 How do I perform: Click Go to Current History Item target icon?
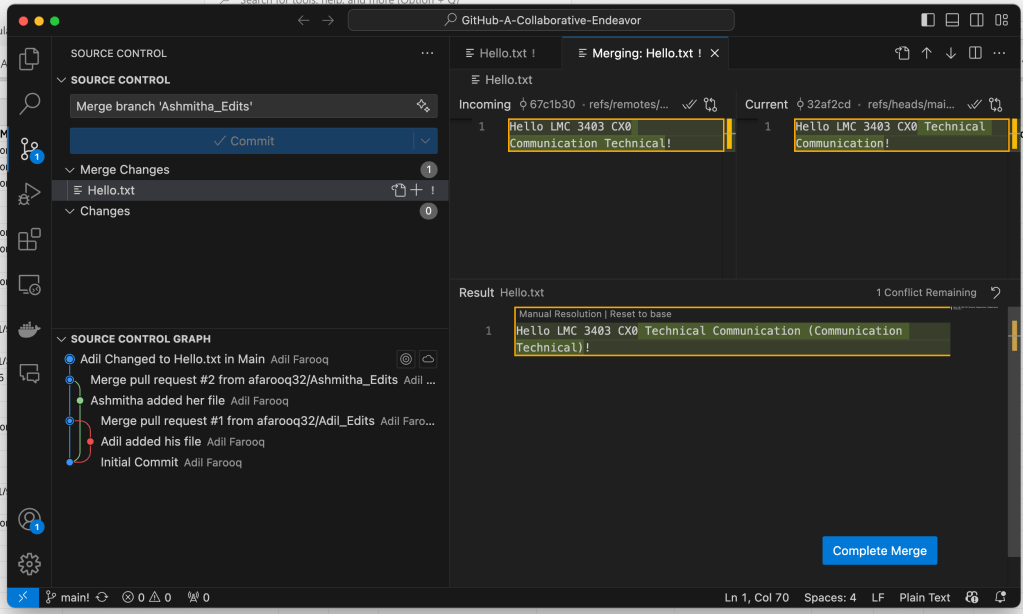coord(406,359)
